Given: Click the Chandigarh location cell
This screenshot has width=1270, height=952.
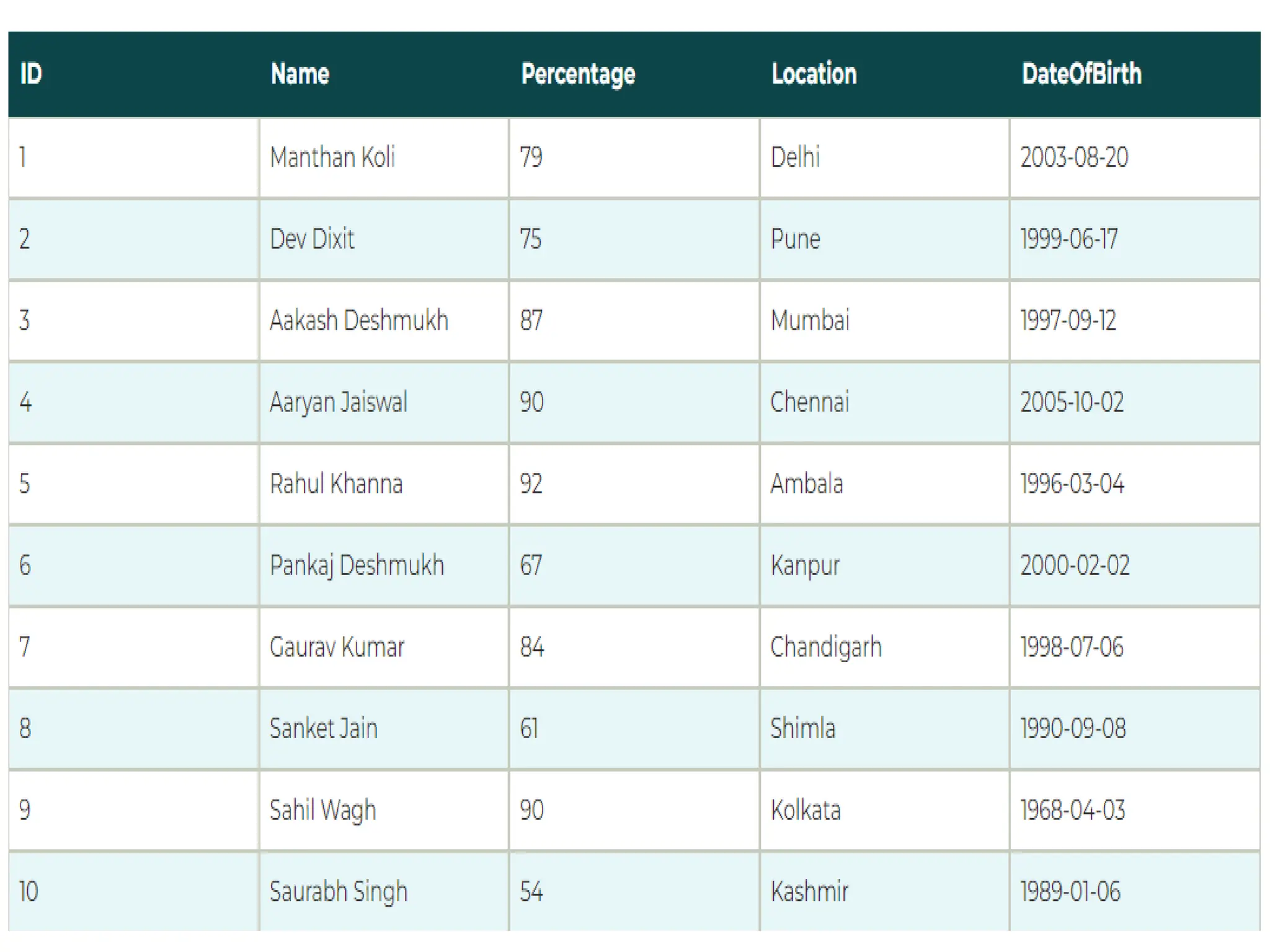Looking at the screenshot, I should tap(825, 648).
